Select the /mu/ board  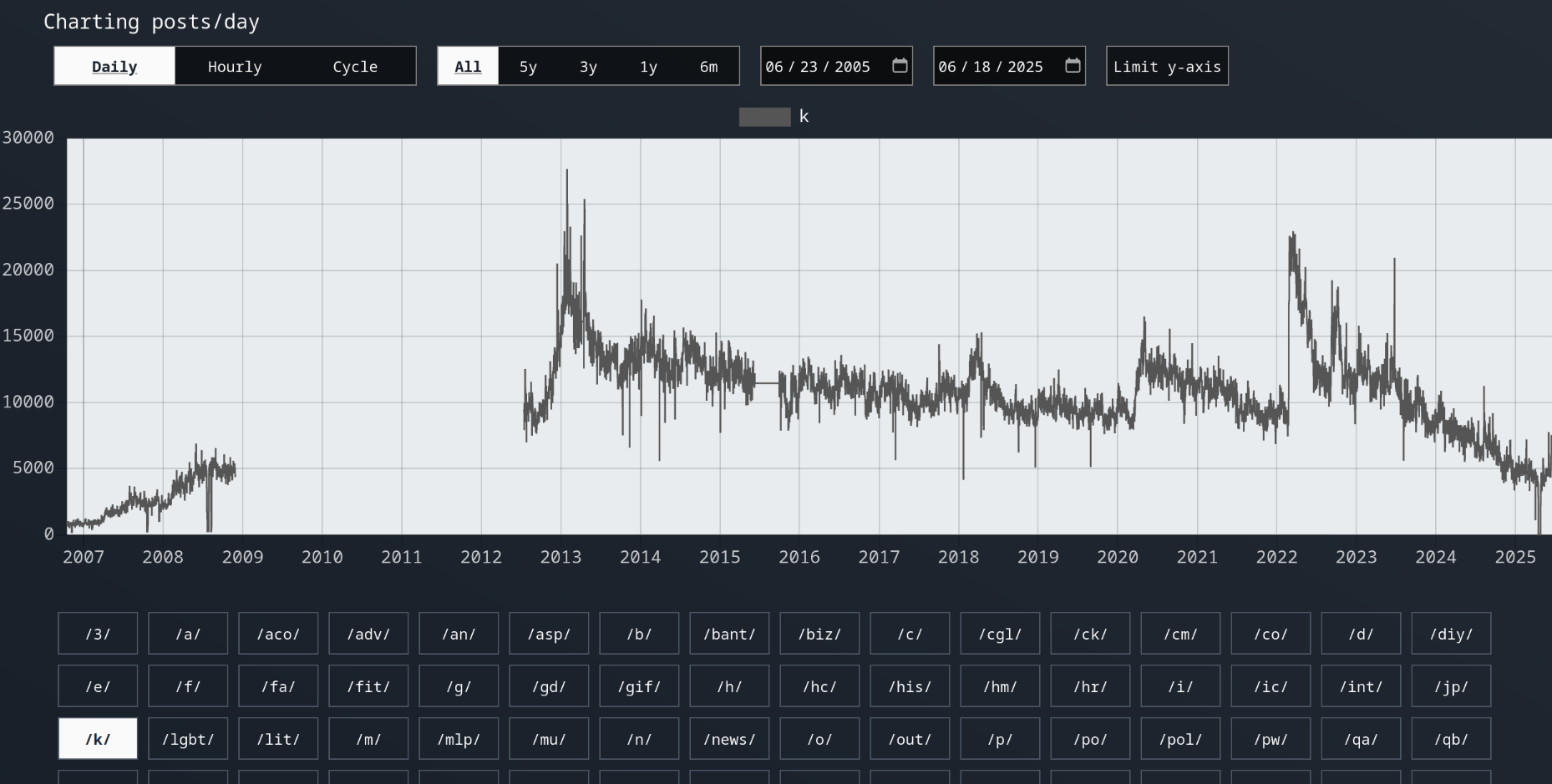click(549, 739)
